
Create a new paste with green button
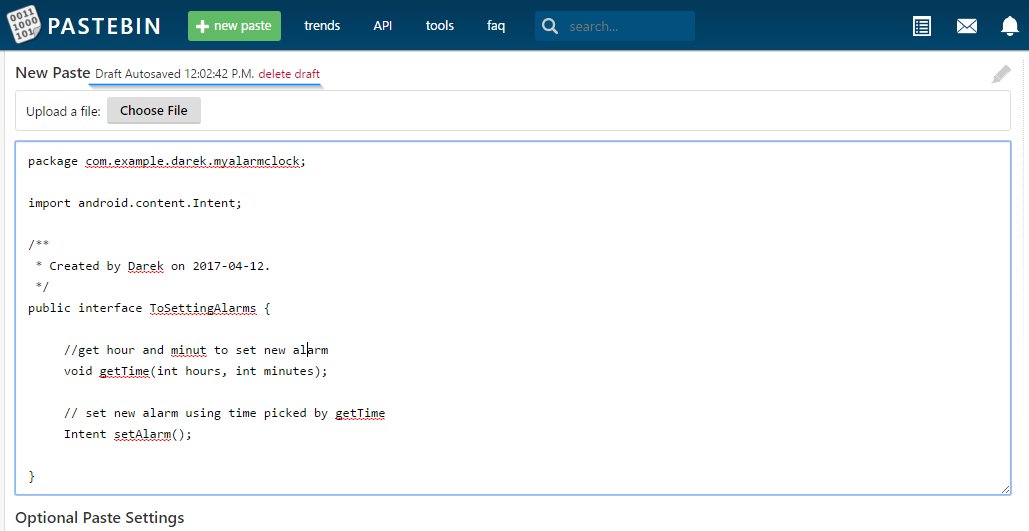click(234, 26)
